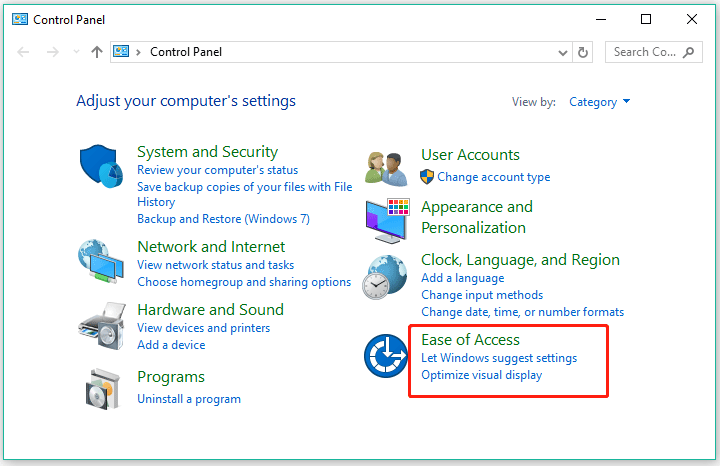This screenshot has height=466, width=720.
Task: Click the Control Panel title bar icon
Action: pos(20,19)
